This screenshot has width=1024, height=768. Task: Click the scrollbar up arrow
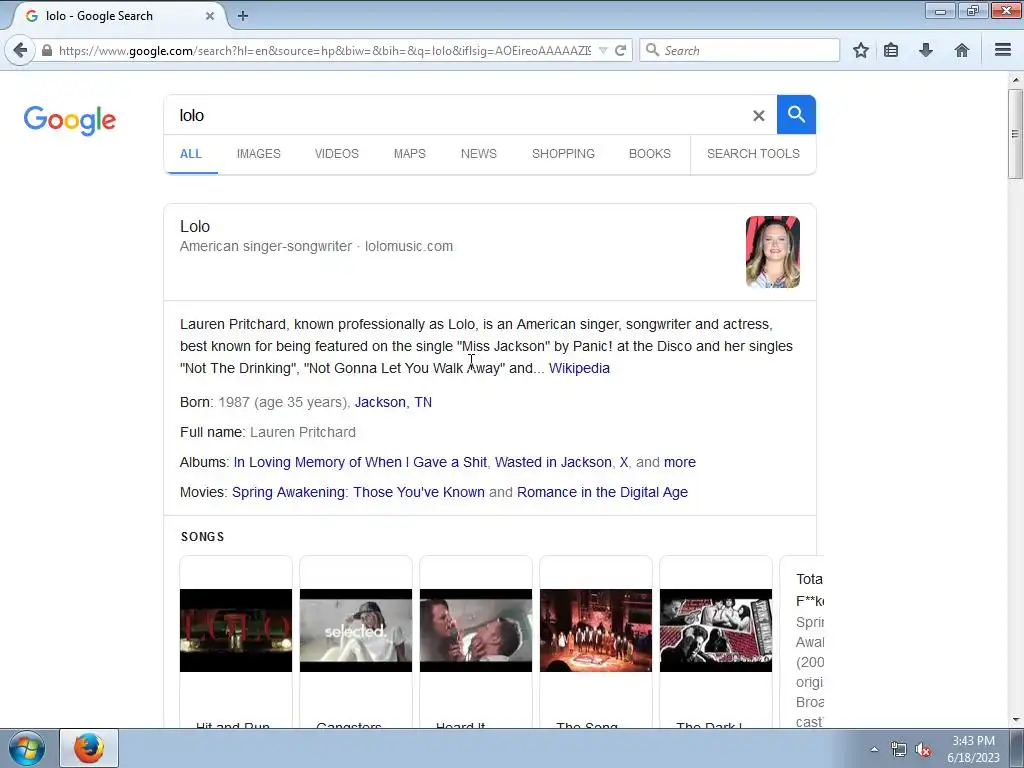[1015, 80]
